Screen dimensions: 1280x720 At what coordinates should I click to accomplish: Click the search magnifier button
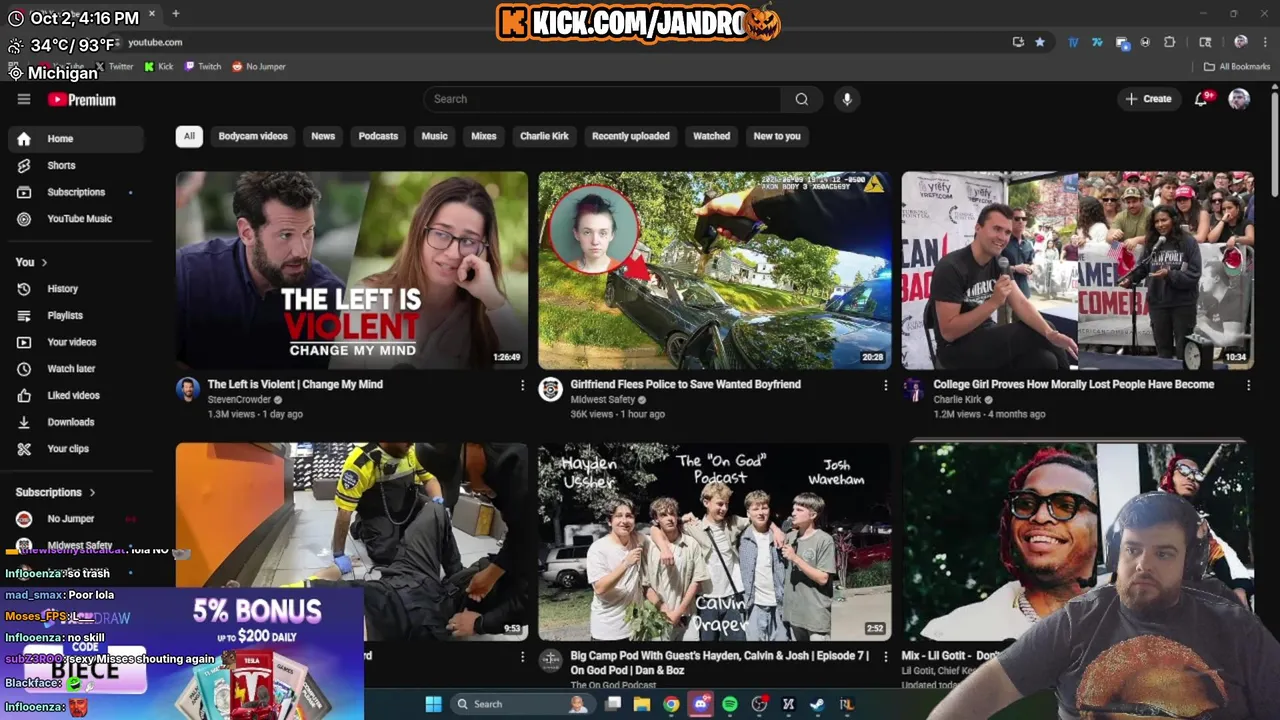(801, 99)
